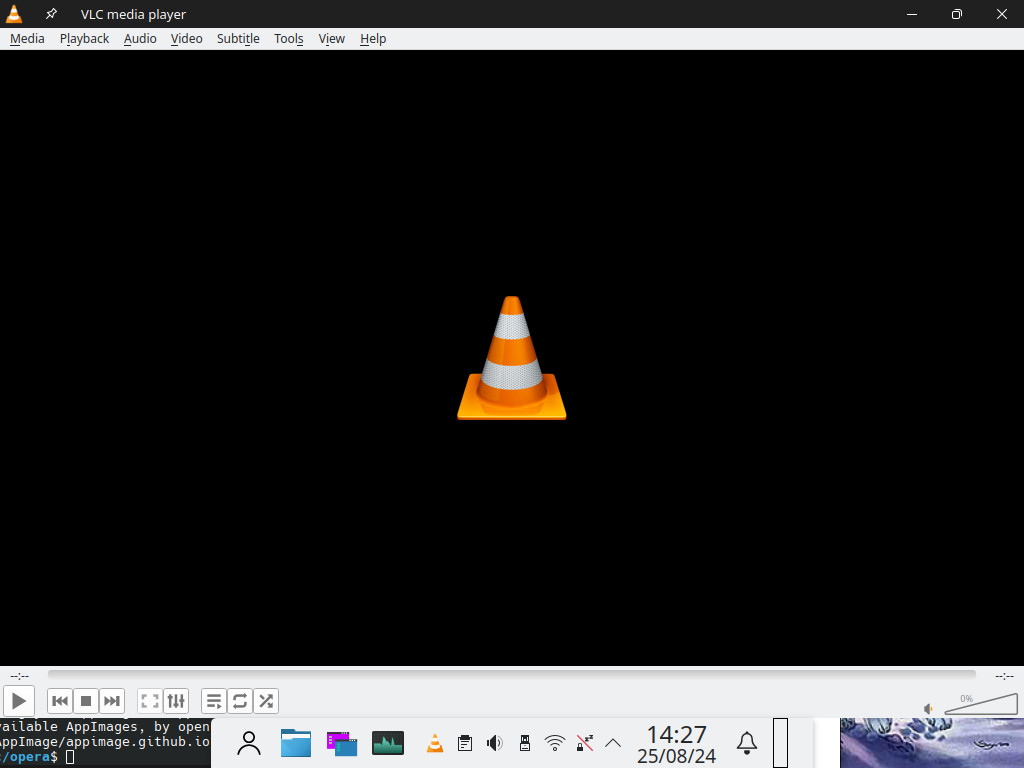Open the Audio menu
The image size is (1024, 768).
(x=140, y=39)
